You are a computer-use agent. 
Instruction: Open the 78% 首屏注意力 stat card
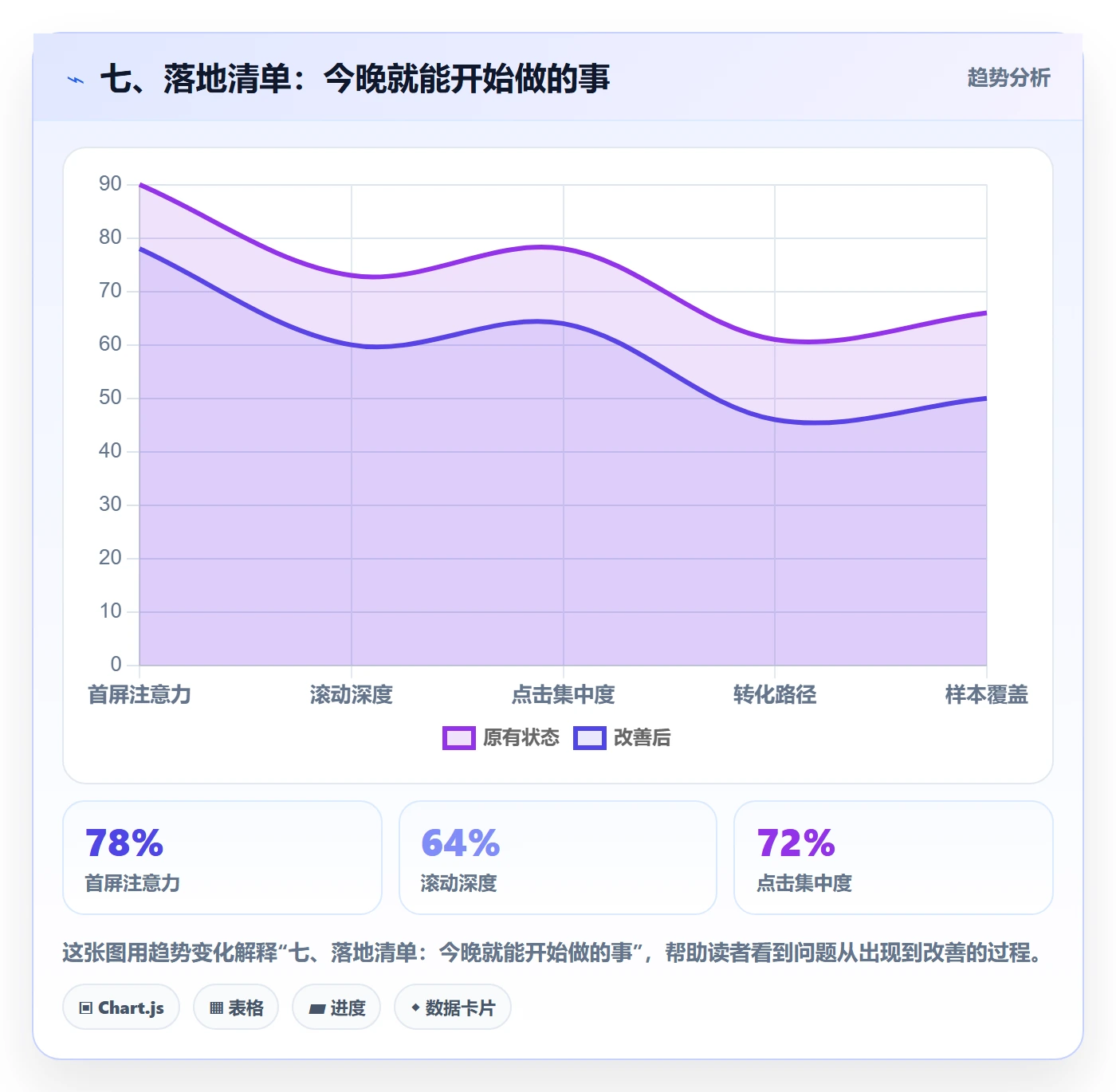[x=222, y=858]
